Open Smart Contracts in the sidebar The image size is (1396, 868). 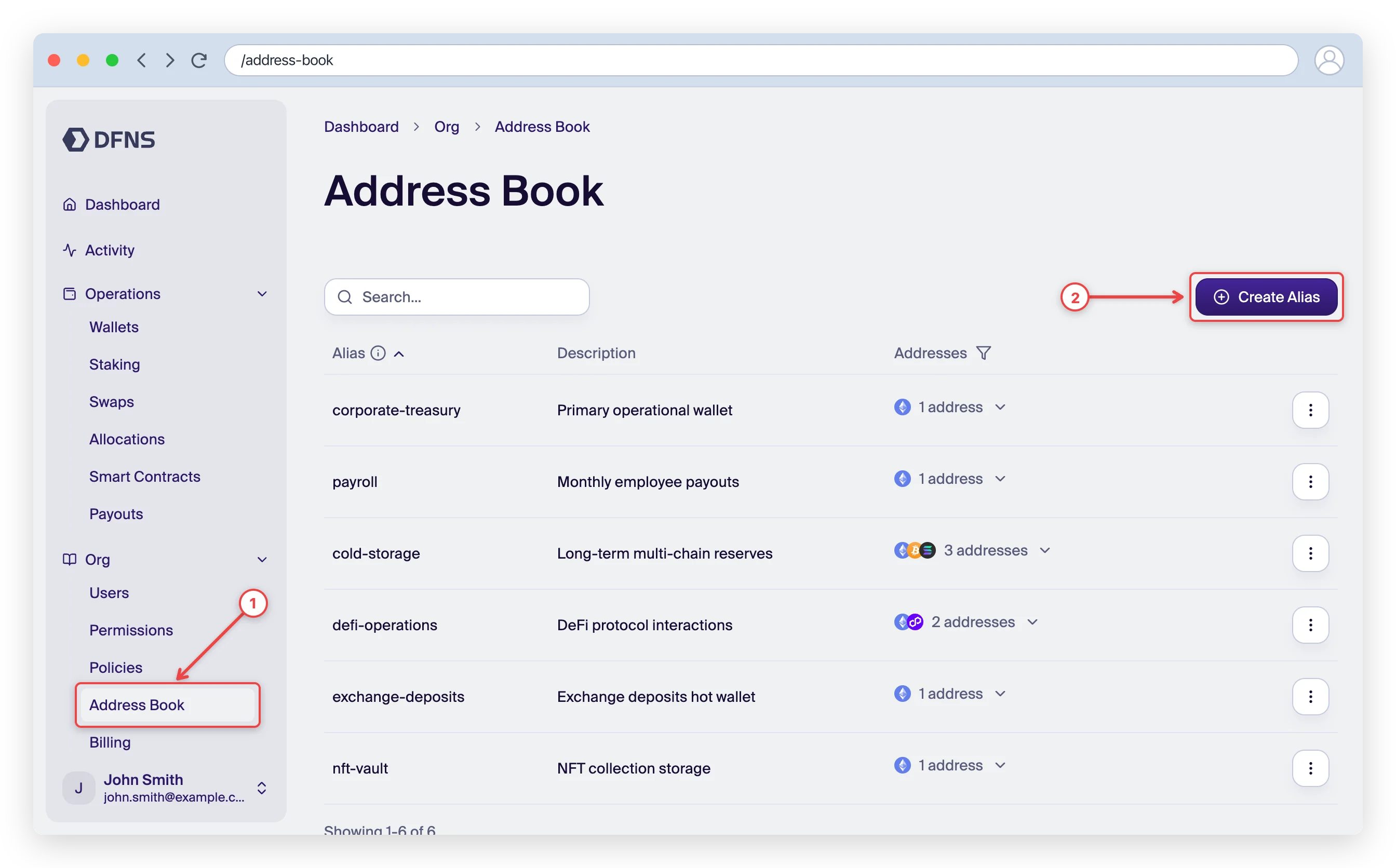click(145, 477)
